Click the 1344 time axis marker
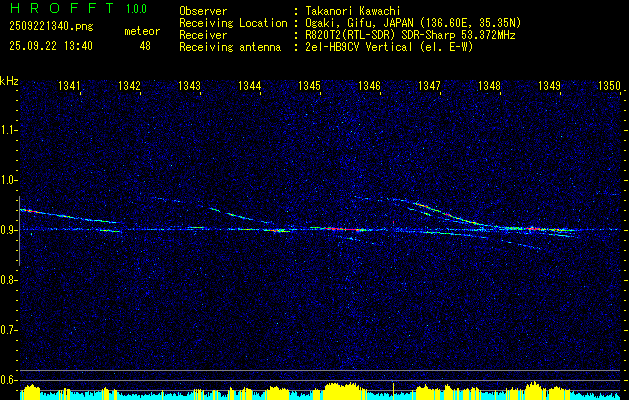 click(x=250, y=85)
